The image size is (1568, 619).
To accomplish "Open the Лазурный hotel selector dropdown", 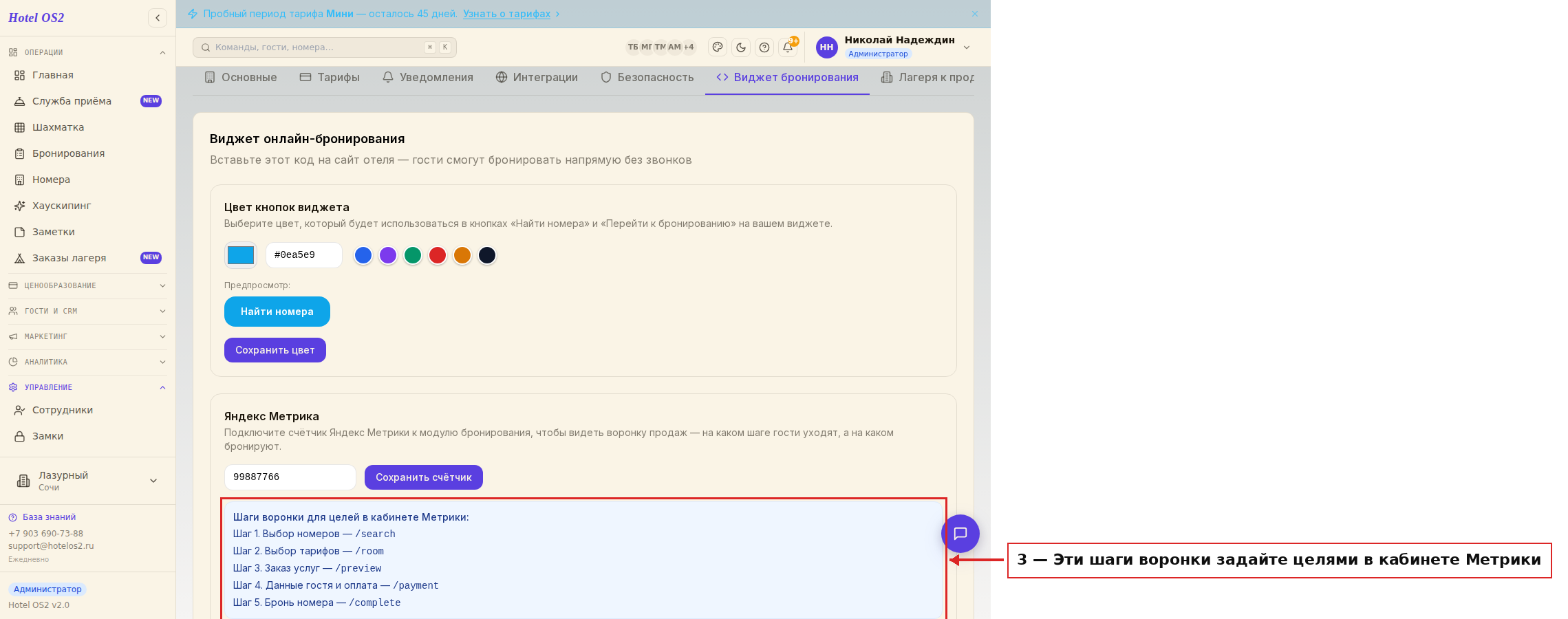I will tap(88, 481).
